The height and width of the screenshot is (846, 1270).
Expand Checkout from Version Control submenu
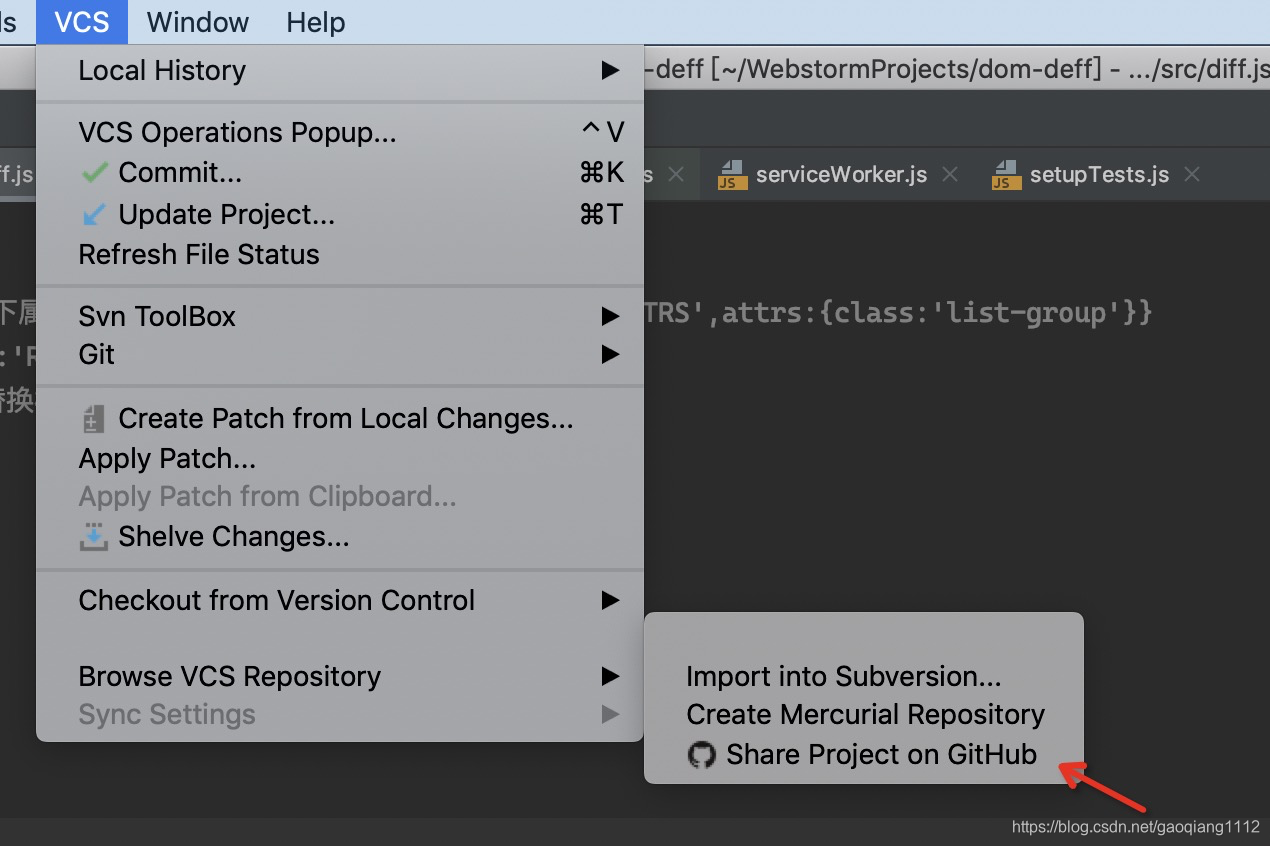[x=340, y=600]
